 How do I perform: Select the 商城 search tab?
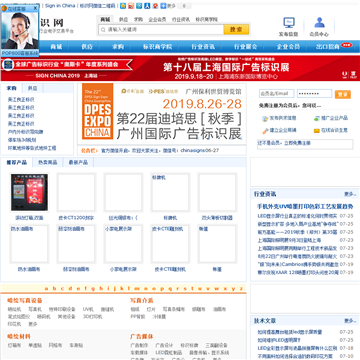[105, 19]
